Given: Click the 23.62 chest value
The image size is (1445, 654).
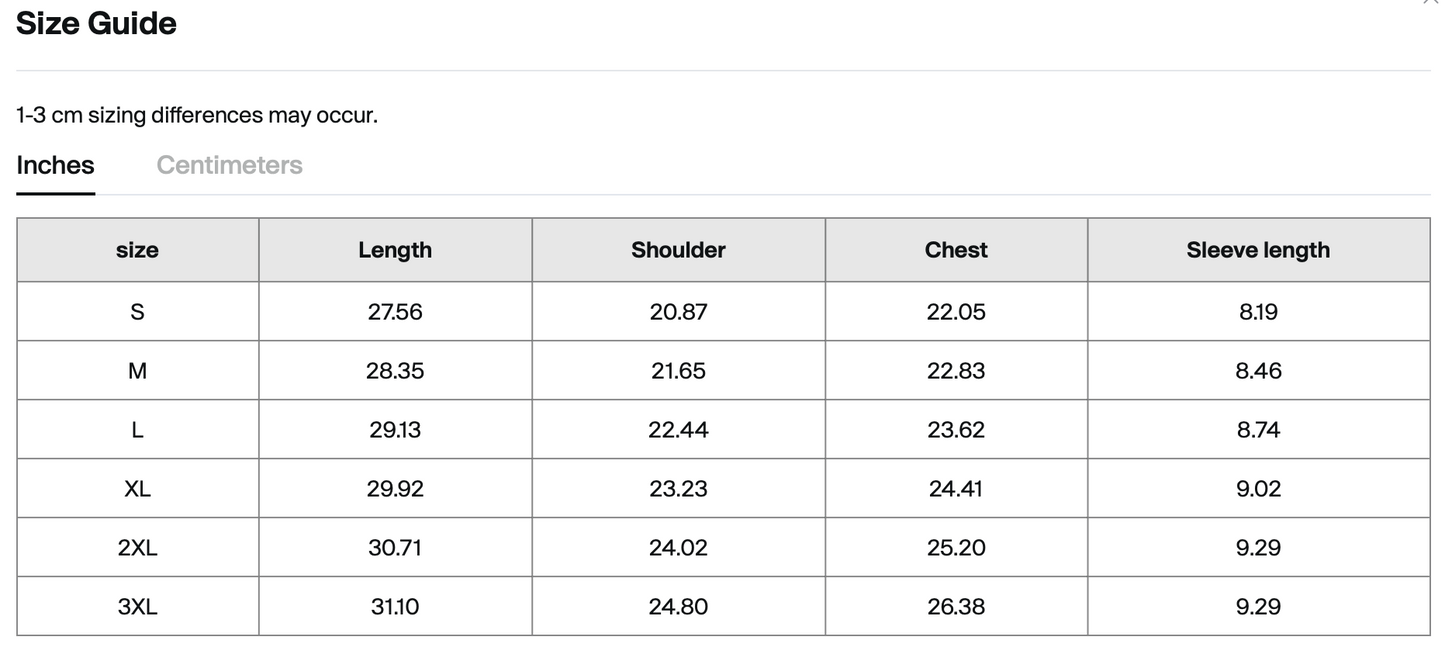Looking at the screenshot, I should pos(956,430).
